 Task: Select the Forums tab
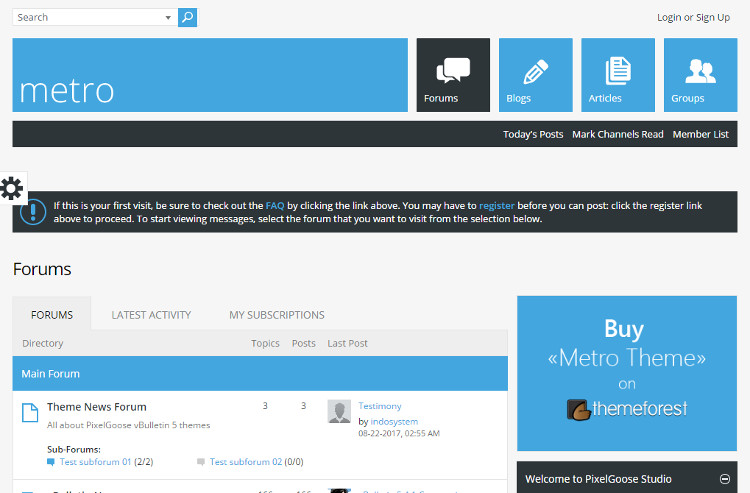click(x=52, y=315)
